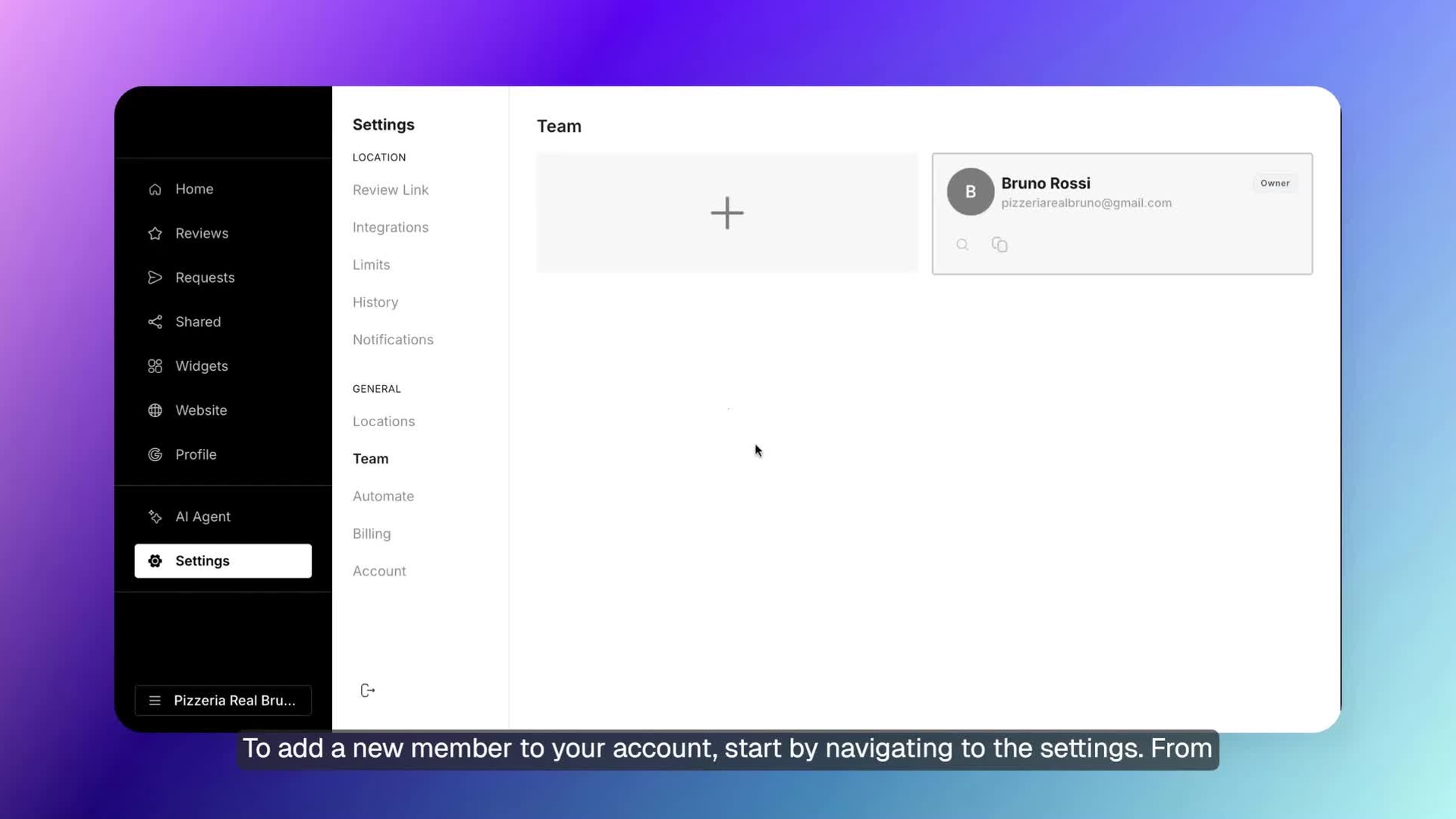Open the Profile sidebar item
This screenshot has width=1456, height=819.
tap(196, 455)
